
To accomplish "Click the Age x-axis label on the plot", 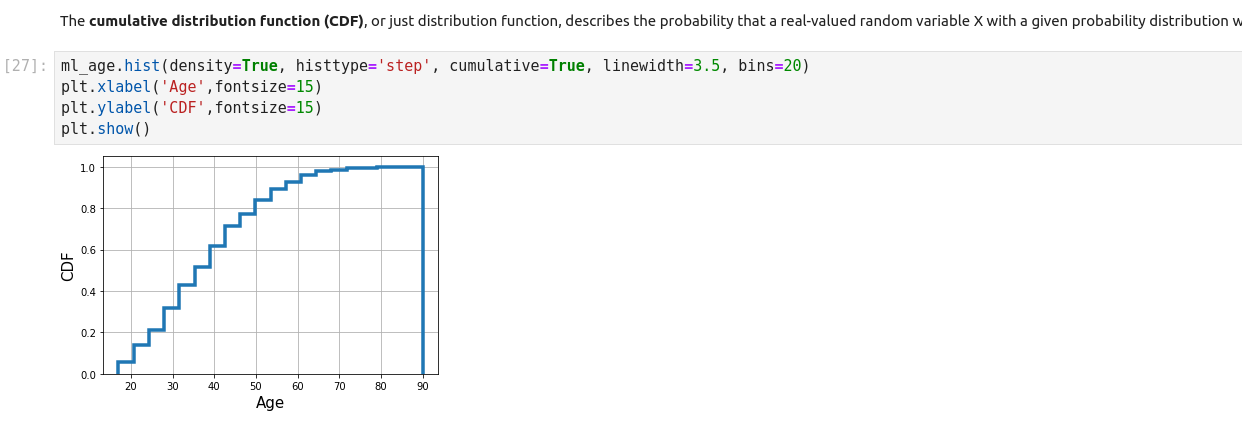I will coord(270,403).
